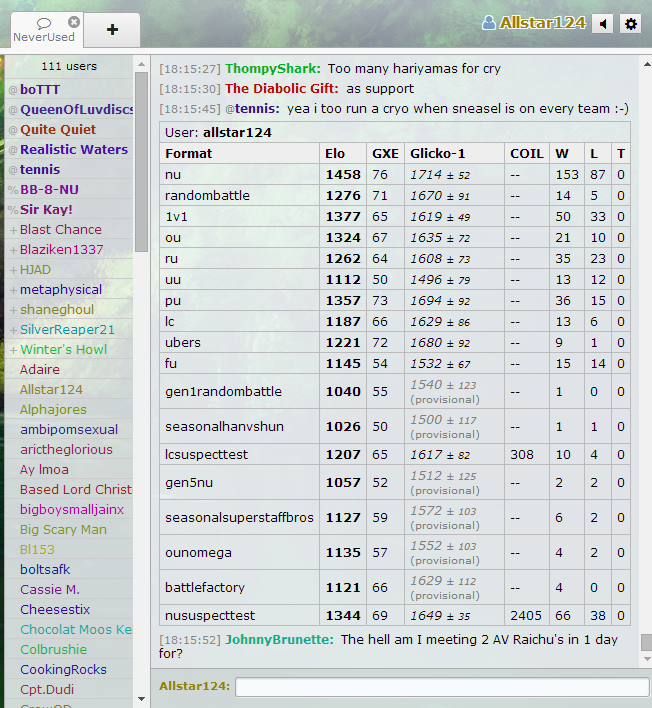Click tennis username in chat message
Screen dimensions: 652x708
coord(257,108)
